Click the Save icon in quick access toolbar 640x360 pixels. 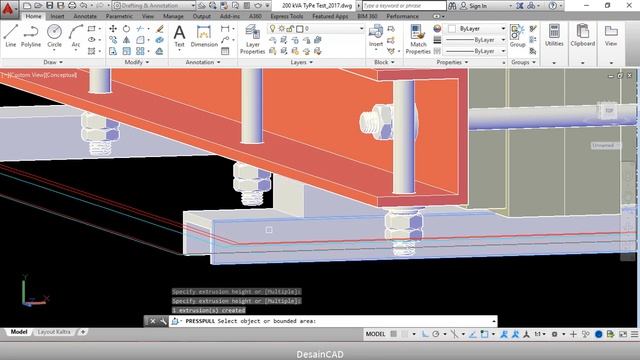[x=49, y=6]
